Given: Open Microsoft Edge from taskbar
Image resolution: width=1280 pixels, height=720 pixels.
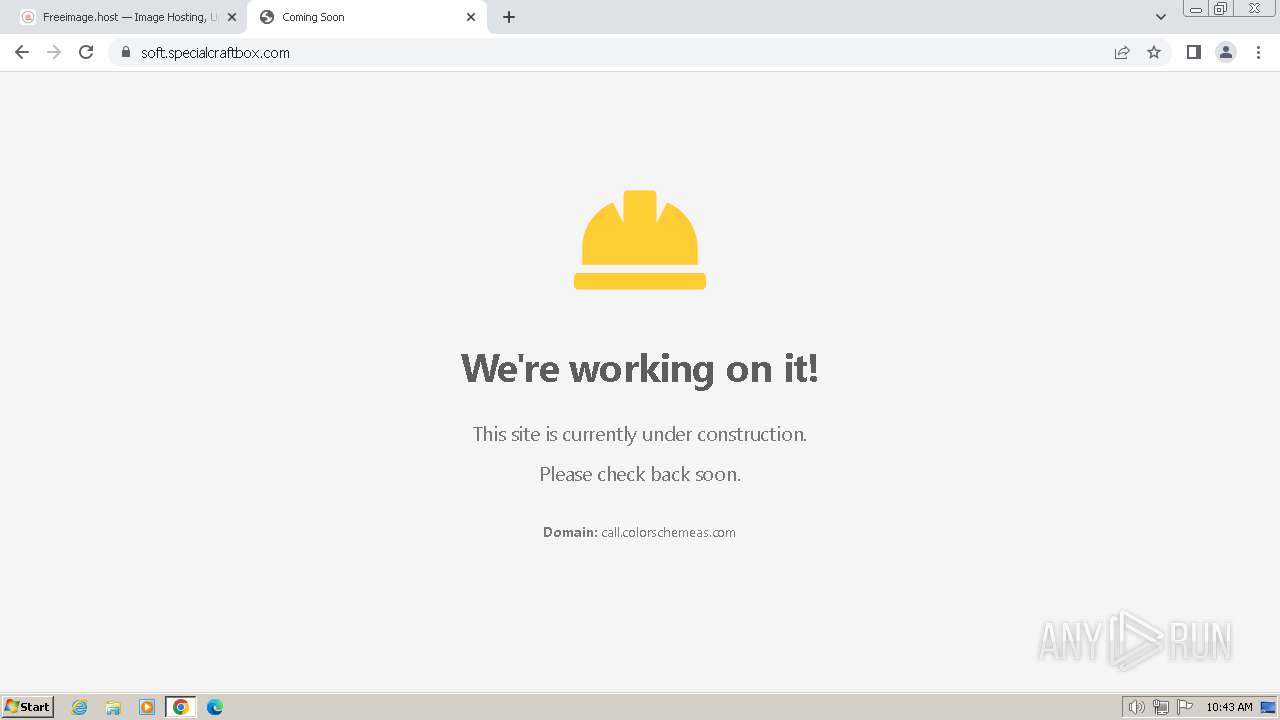Looking at the screenshot, I should tap(215, 707).
